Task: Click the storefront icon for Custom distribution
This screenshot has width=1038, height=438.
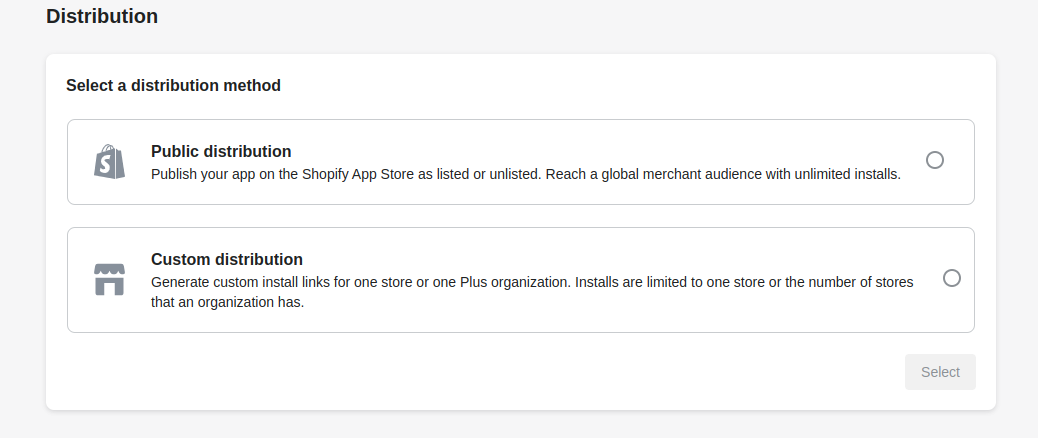Action: (109, 280)
